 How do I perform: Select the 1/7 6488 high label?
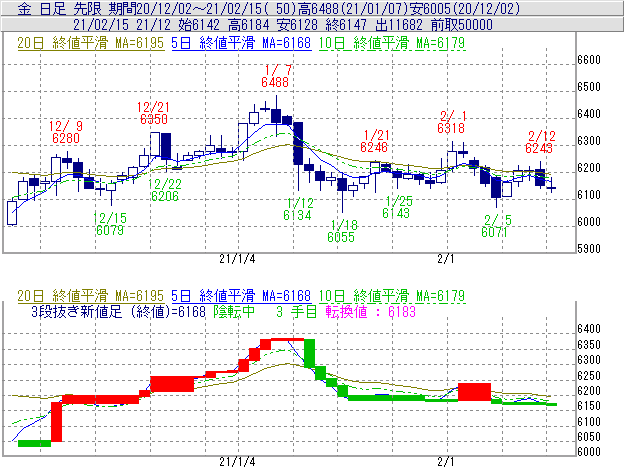point(276,76)
